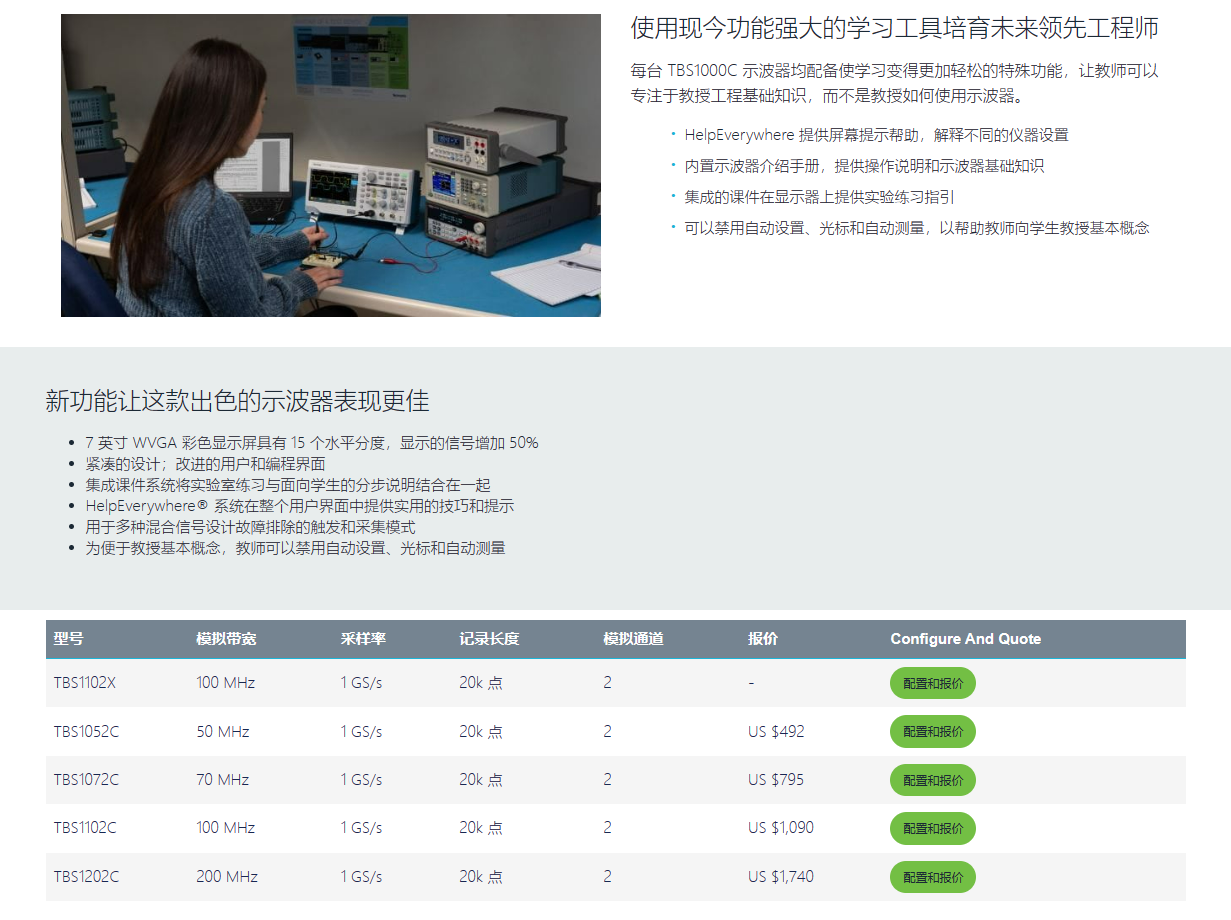Click the 每台 TBS1000C 示波器 paragraph
This screenshot has height=920, width=1231.
click(895, 84)
